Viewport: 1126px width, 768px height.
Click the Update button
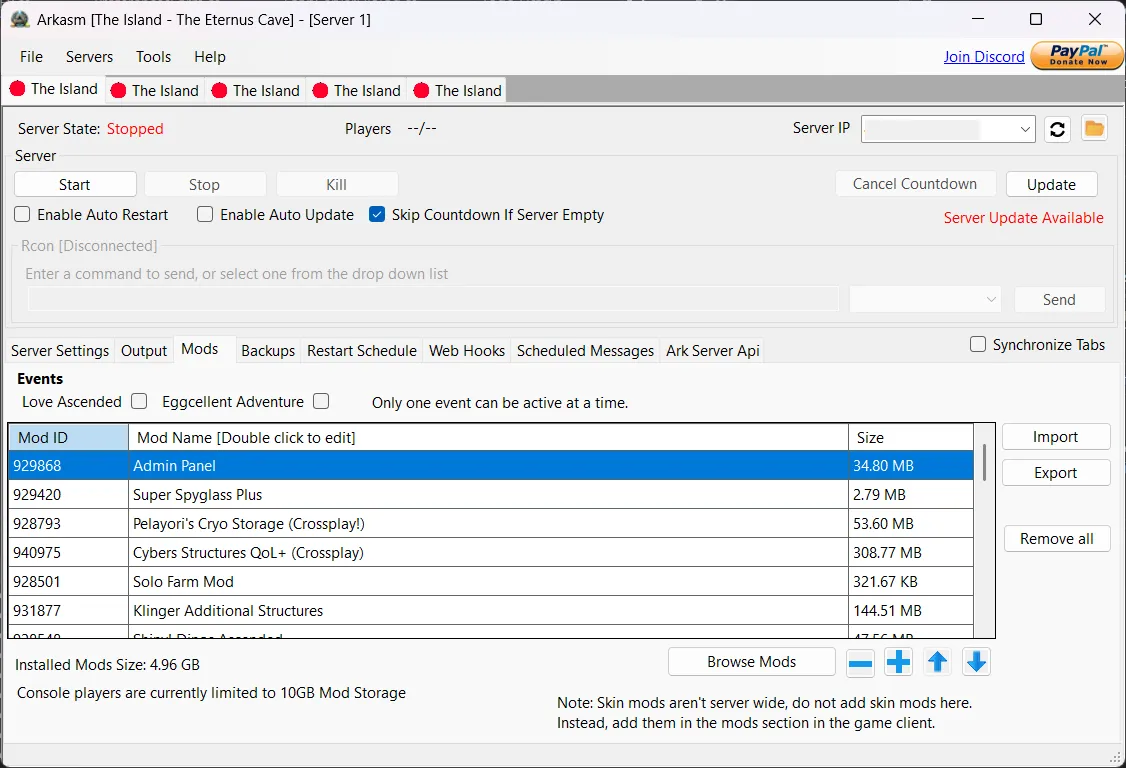(1051, 185)
